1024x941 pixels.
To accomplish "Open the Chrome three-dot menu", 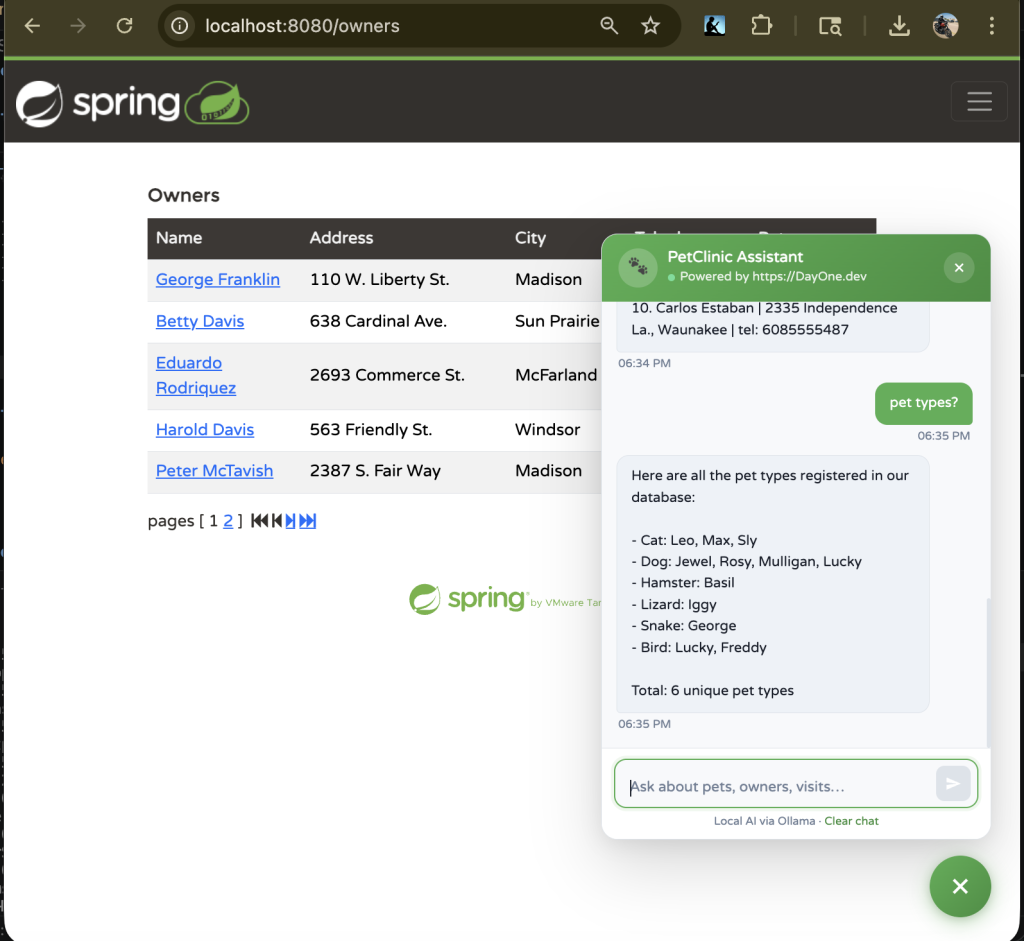I will point(992,26).
